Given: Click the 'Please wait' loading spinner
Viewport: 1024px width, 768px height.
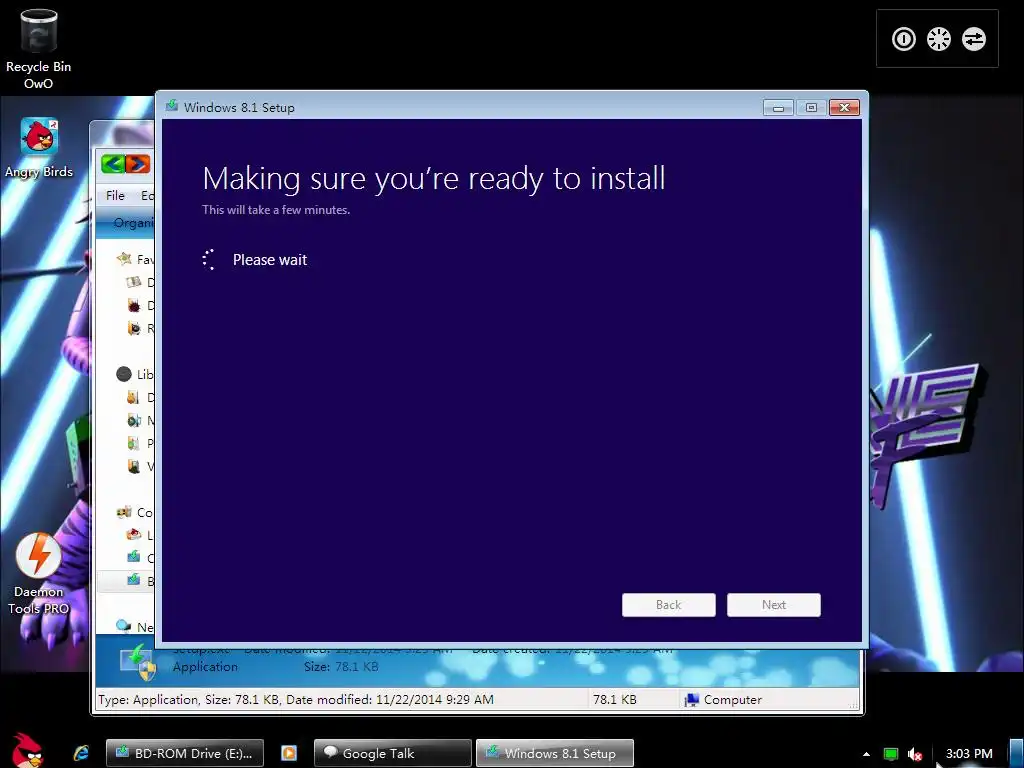Looking at the screenshot, I should click(209, 259).
